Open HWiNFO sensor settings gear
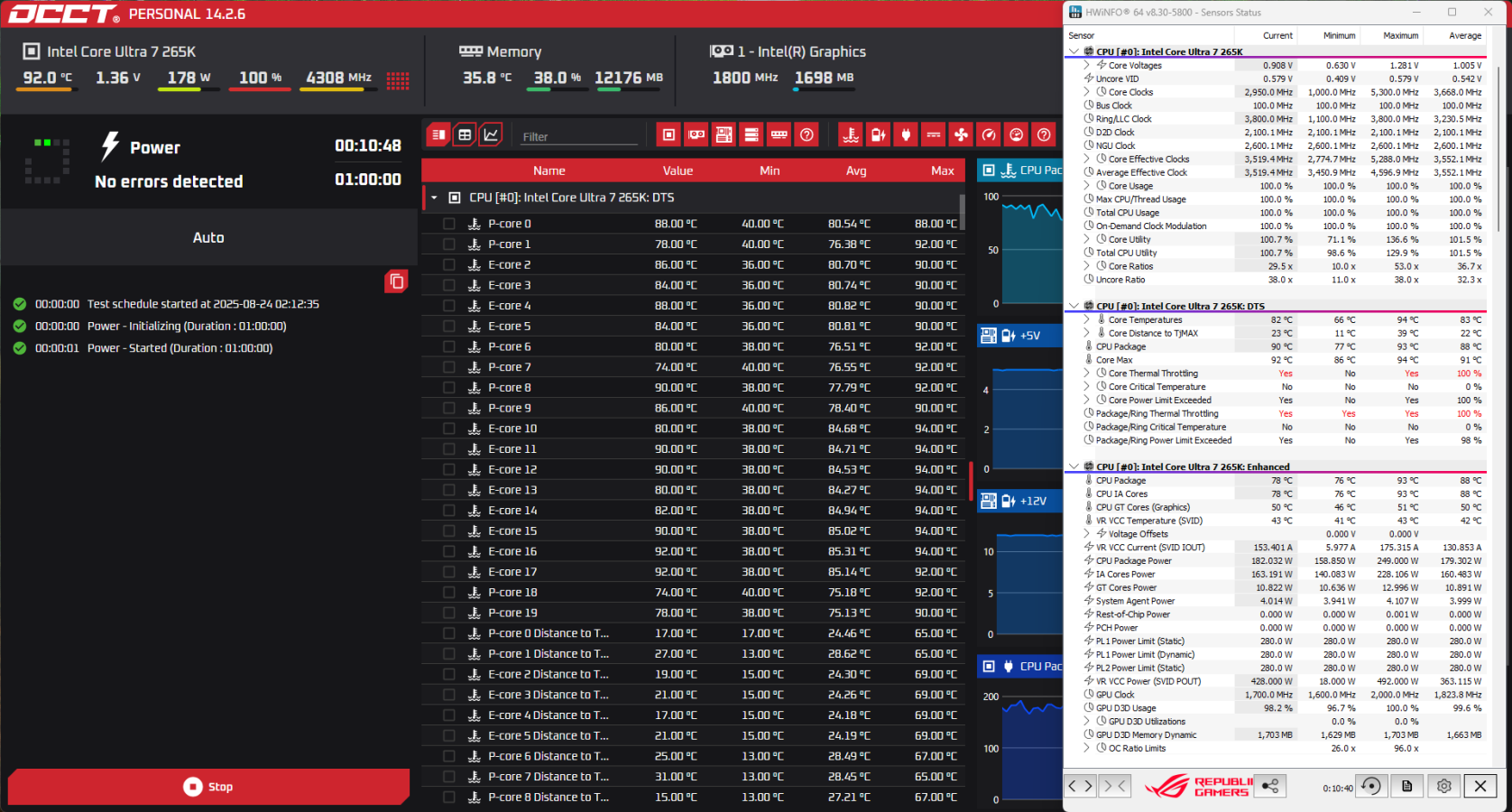Image resolution: width=1512 pixels, height=812 pixels. pyautogui.click(x=1443, y=786)
